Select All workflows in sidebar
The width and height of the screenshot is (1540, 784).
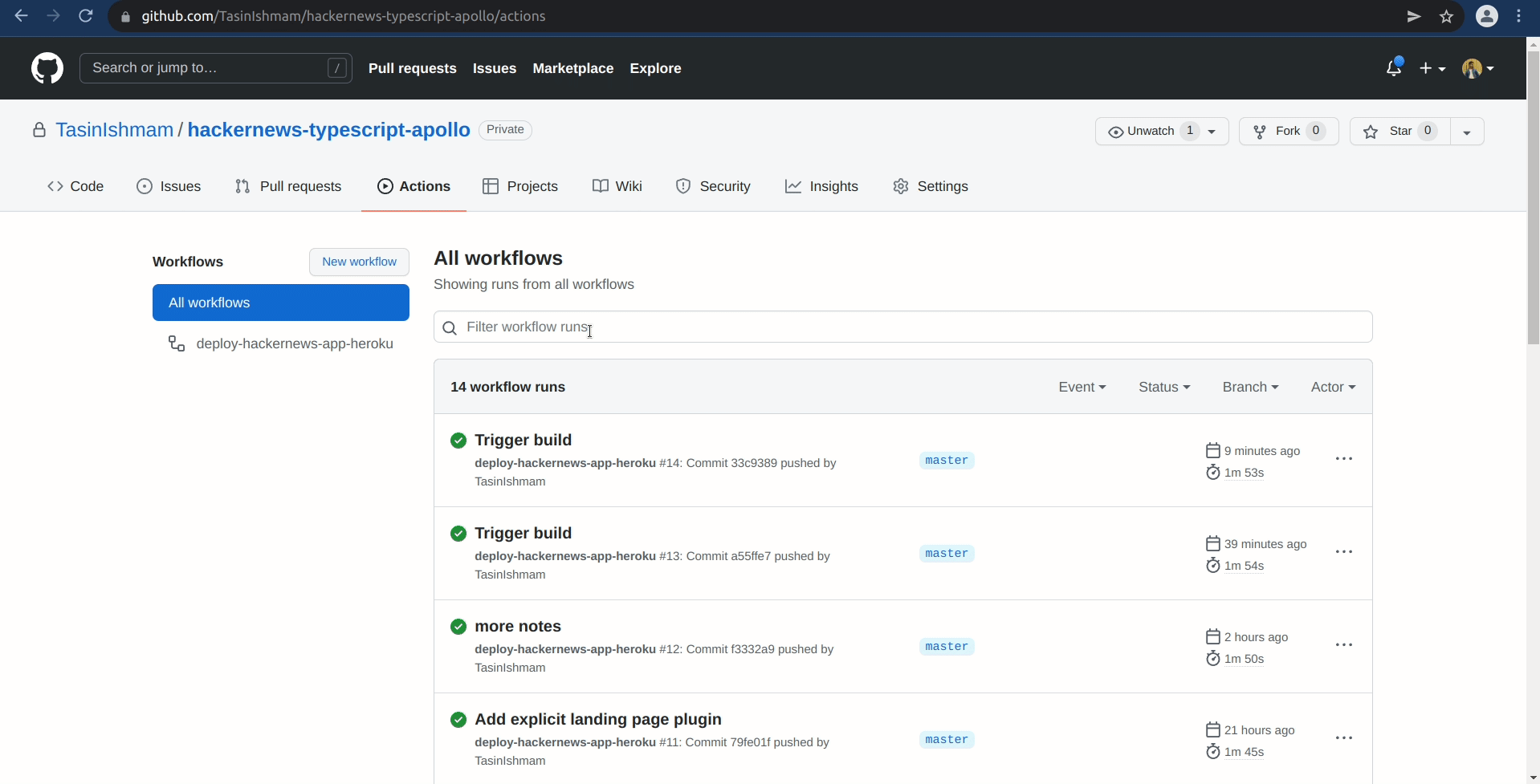pyautogui.click(x=281, y=303)
